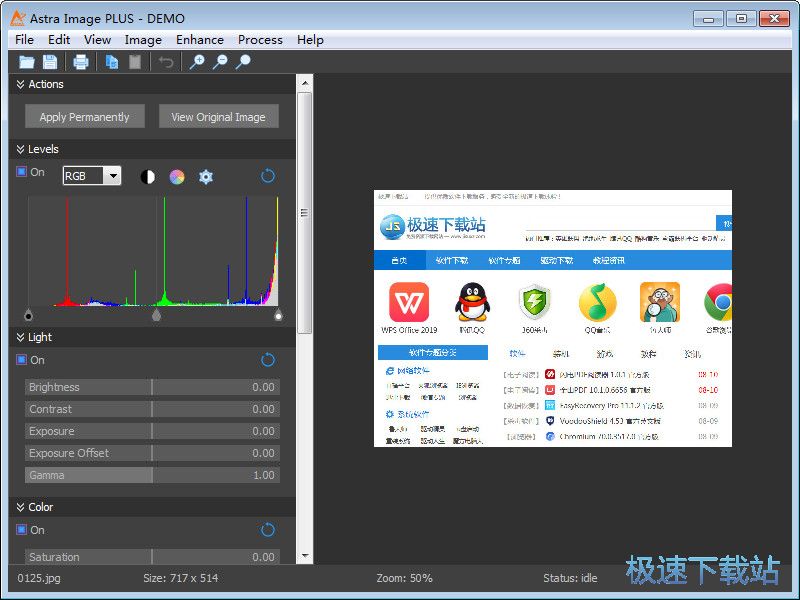Toggle the Levels On checkbox
The image size is (800, 600).
(x=22, y=172)
